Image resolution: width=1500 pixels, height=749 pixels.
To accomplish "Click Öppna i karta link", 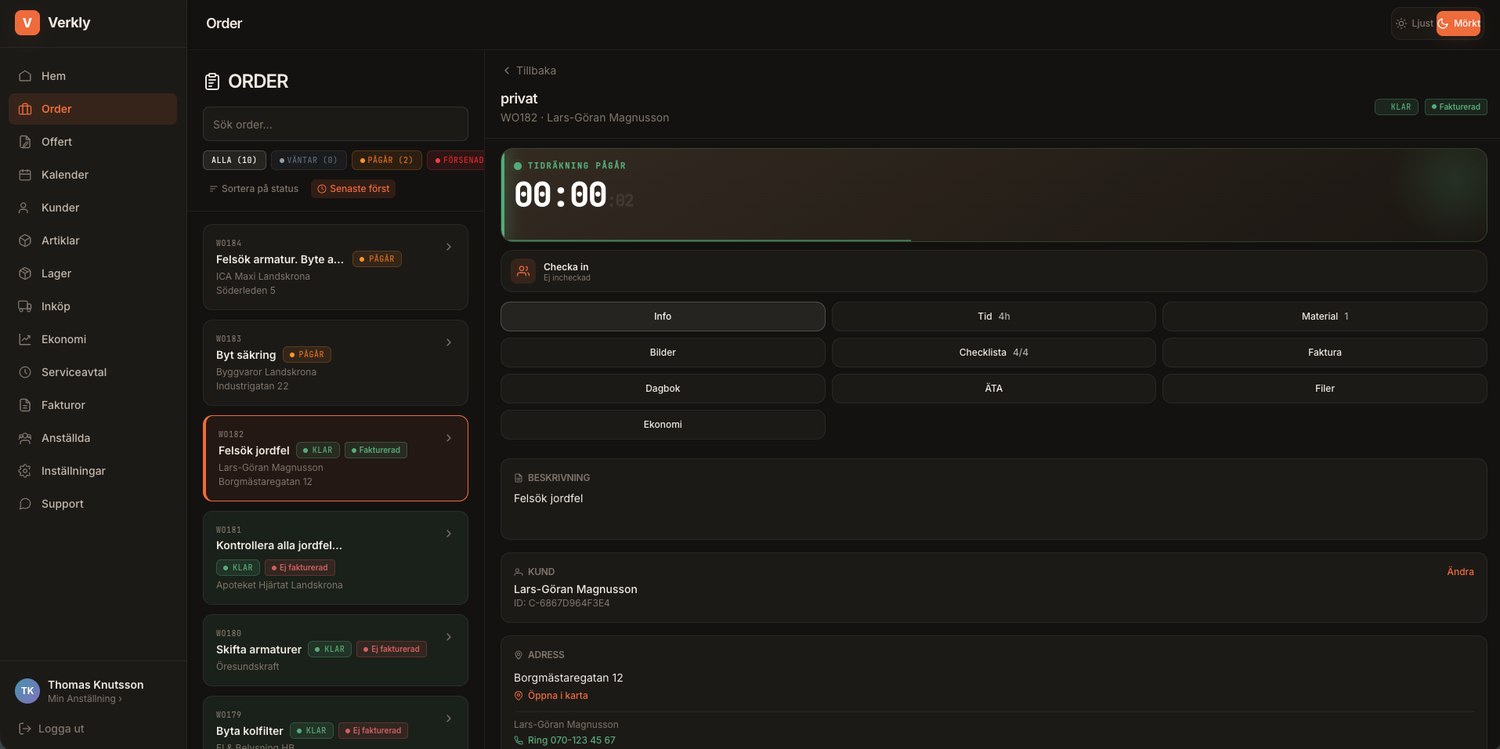I will (x=551, y=696).
